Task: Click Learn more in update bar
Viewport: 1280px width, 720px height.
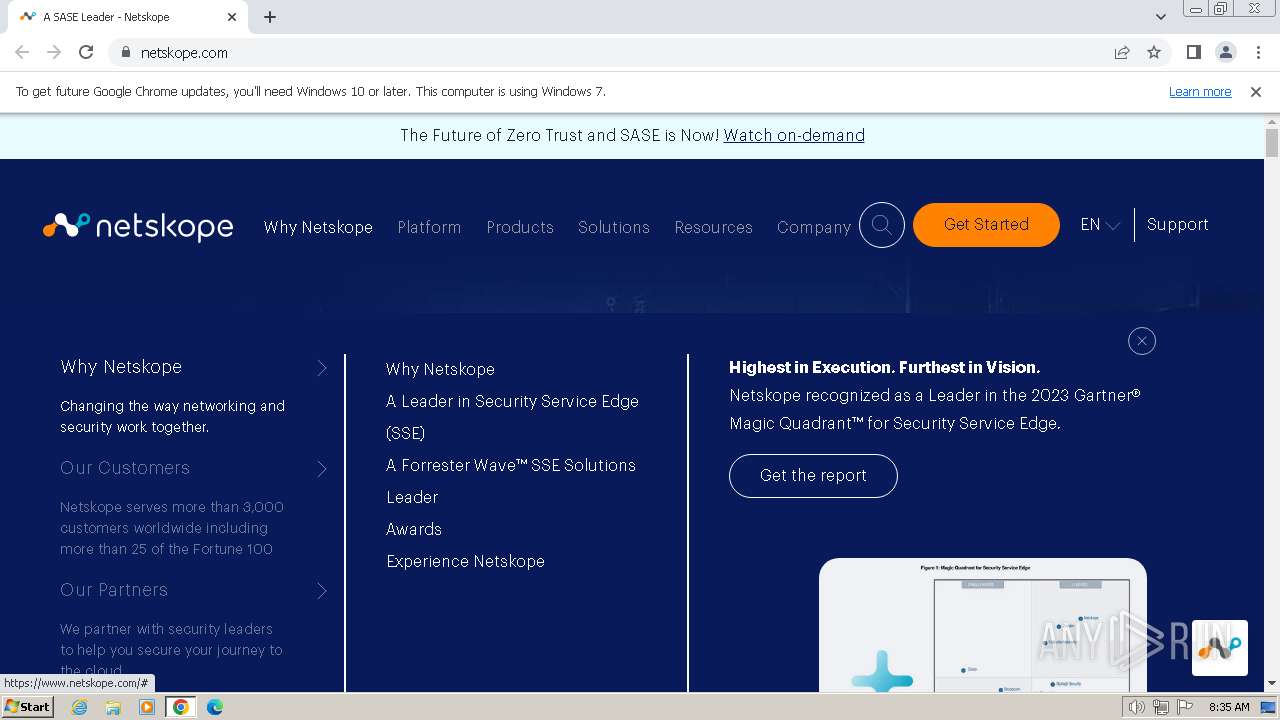Action: pos(1200,91)
